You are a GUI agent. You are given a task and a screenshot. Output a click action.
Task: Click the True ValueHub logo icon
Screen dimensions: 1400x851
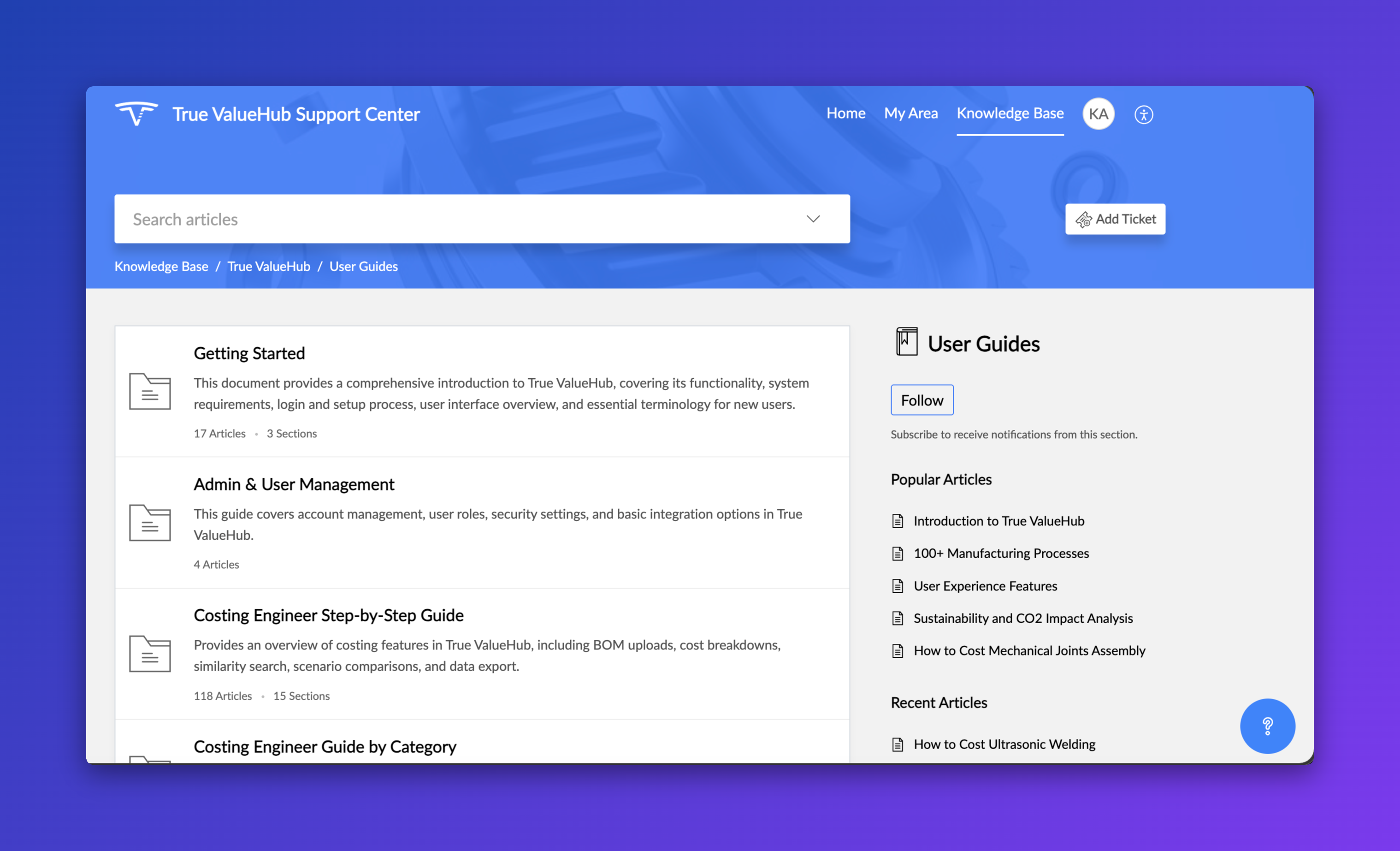(x=136, y=113)
